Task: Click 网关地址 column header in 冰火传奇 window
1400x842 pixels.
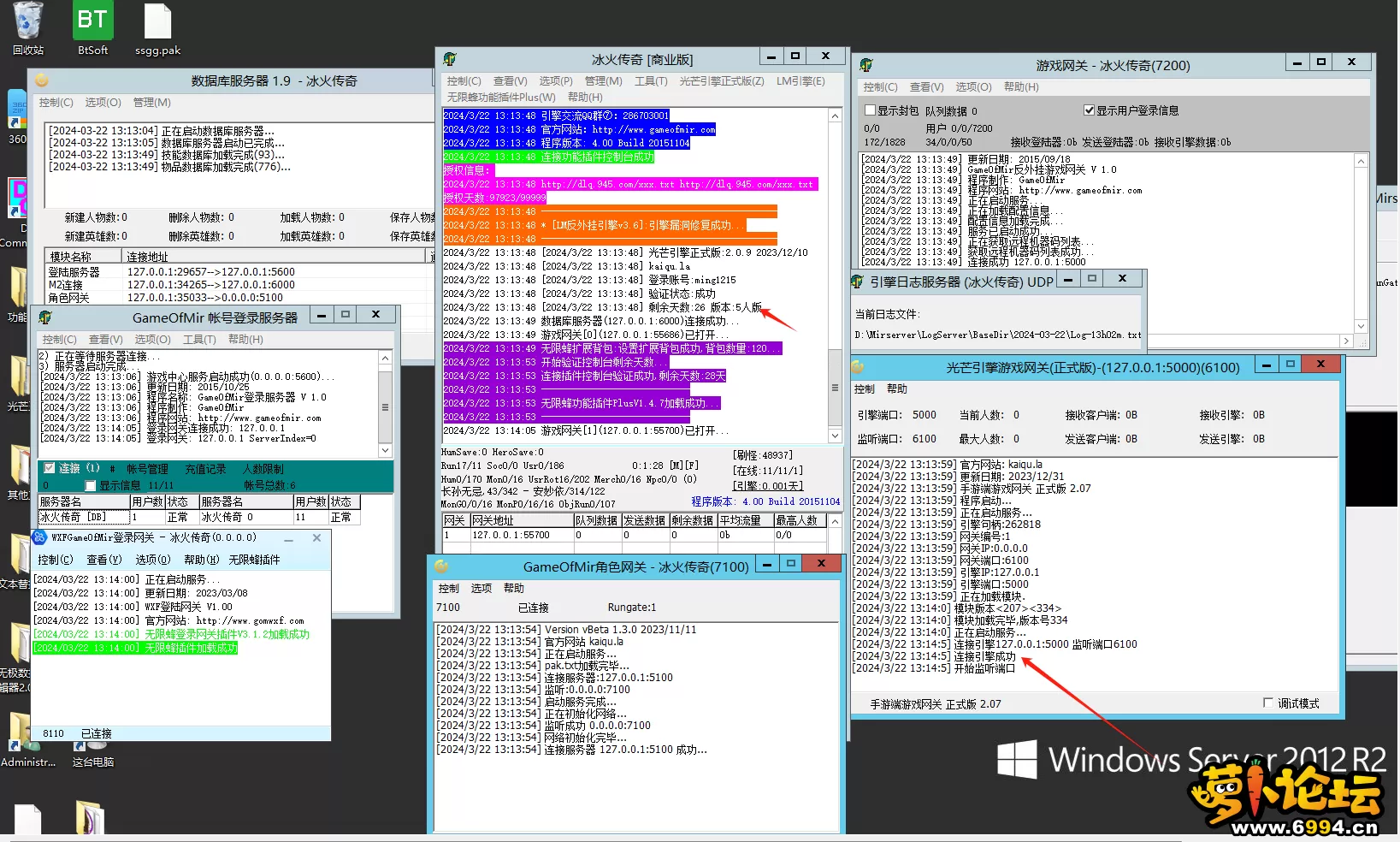Action: (x=521, y=520)
